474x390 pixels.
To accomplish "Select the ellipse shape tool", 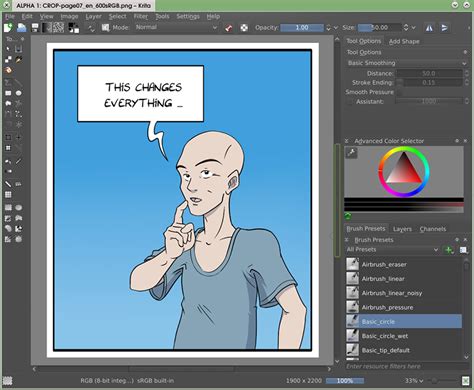I will (x=19, y=93).
